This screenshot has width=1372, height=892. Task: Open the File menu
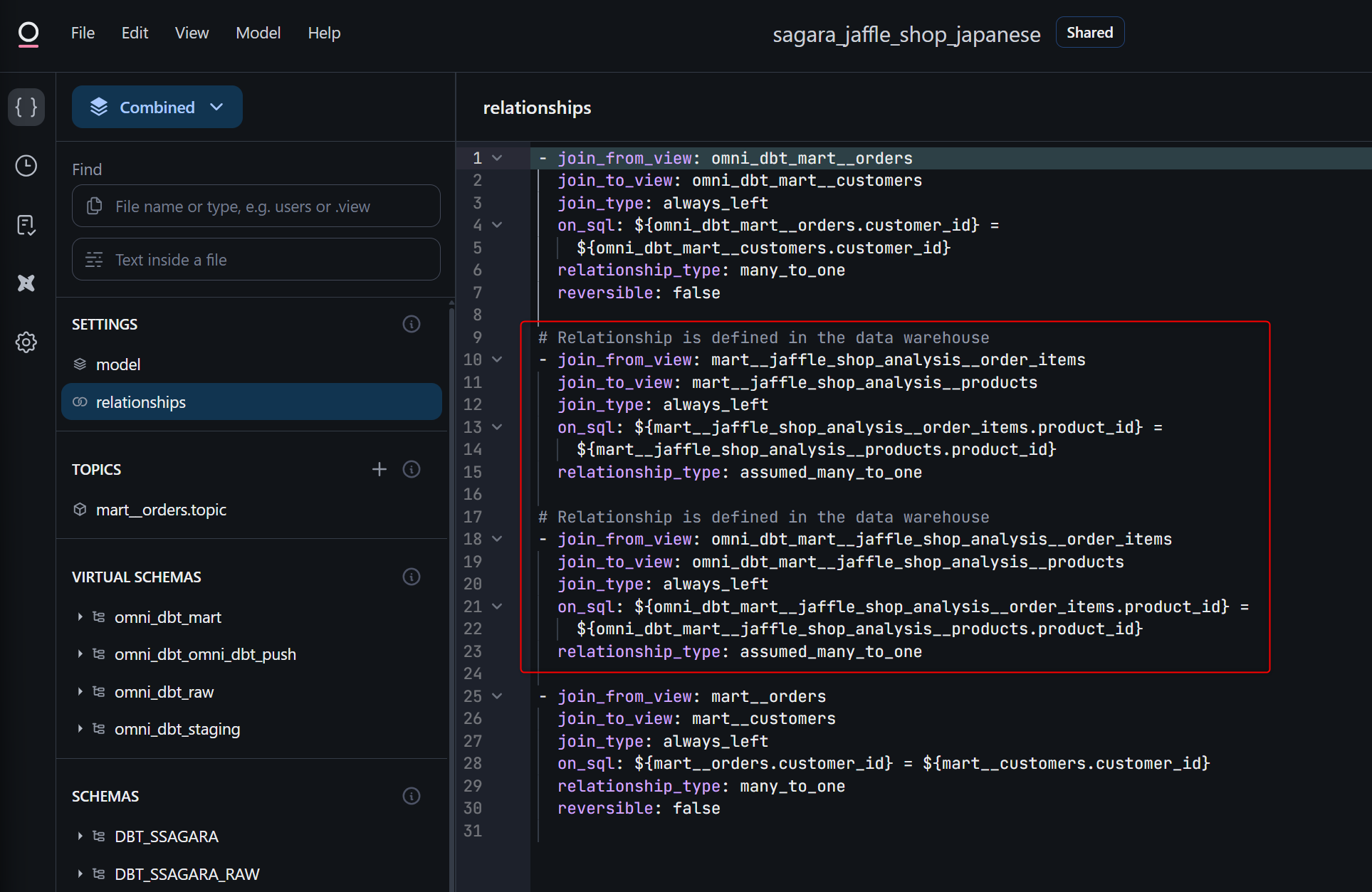pos(83,33)
